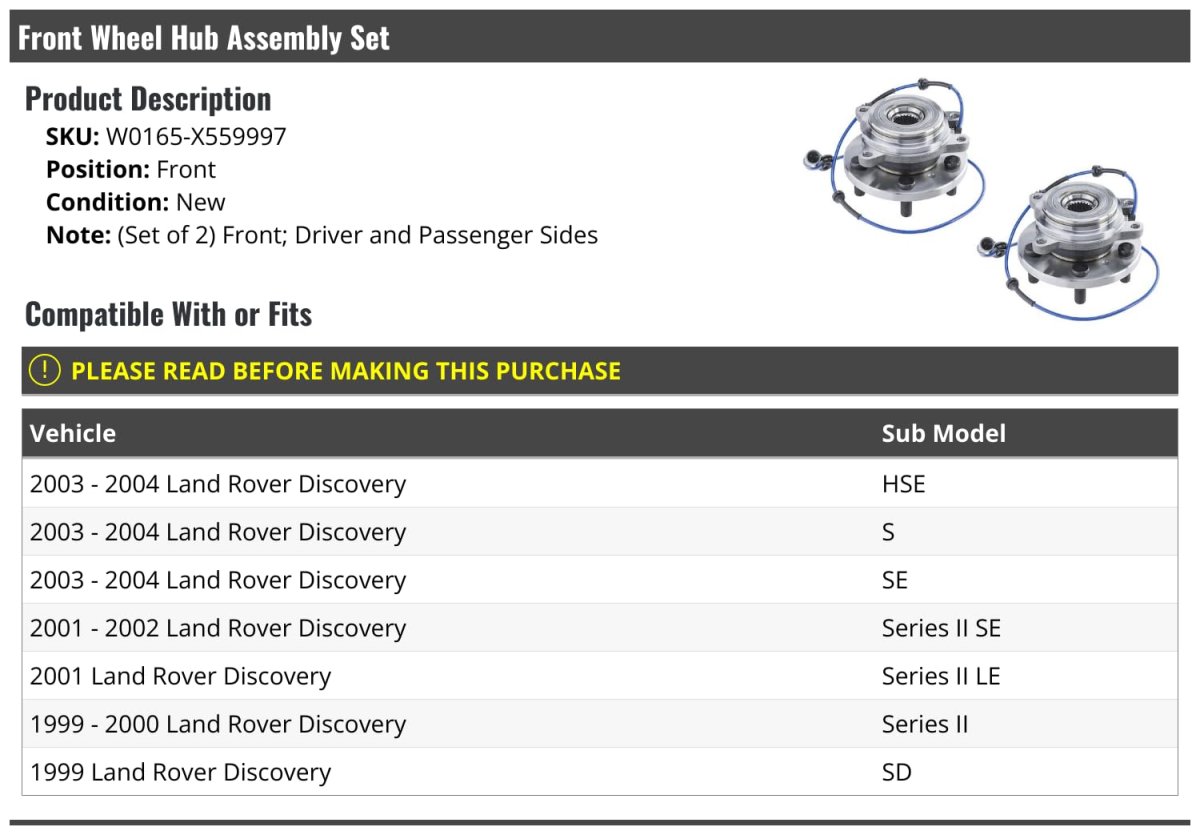Screen dimensions: 1200x835
Task: Click the Sub Model column header
Action: [943, 433]
